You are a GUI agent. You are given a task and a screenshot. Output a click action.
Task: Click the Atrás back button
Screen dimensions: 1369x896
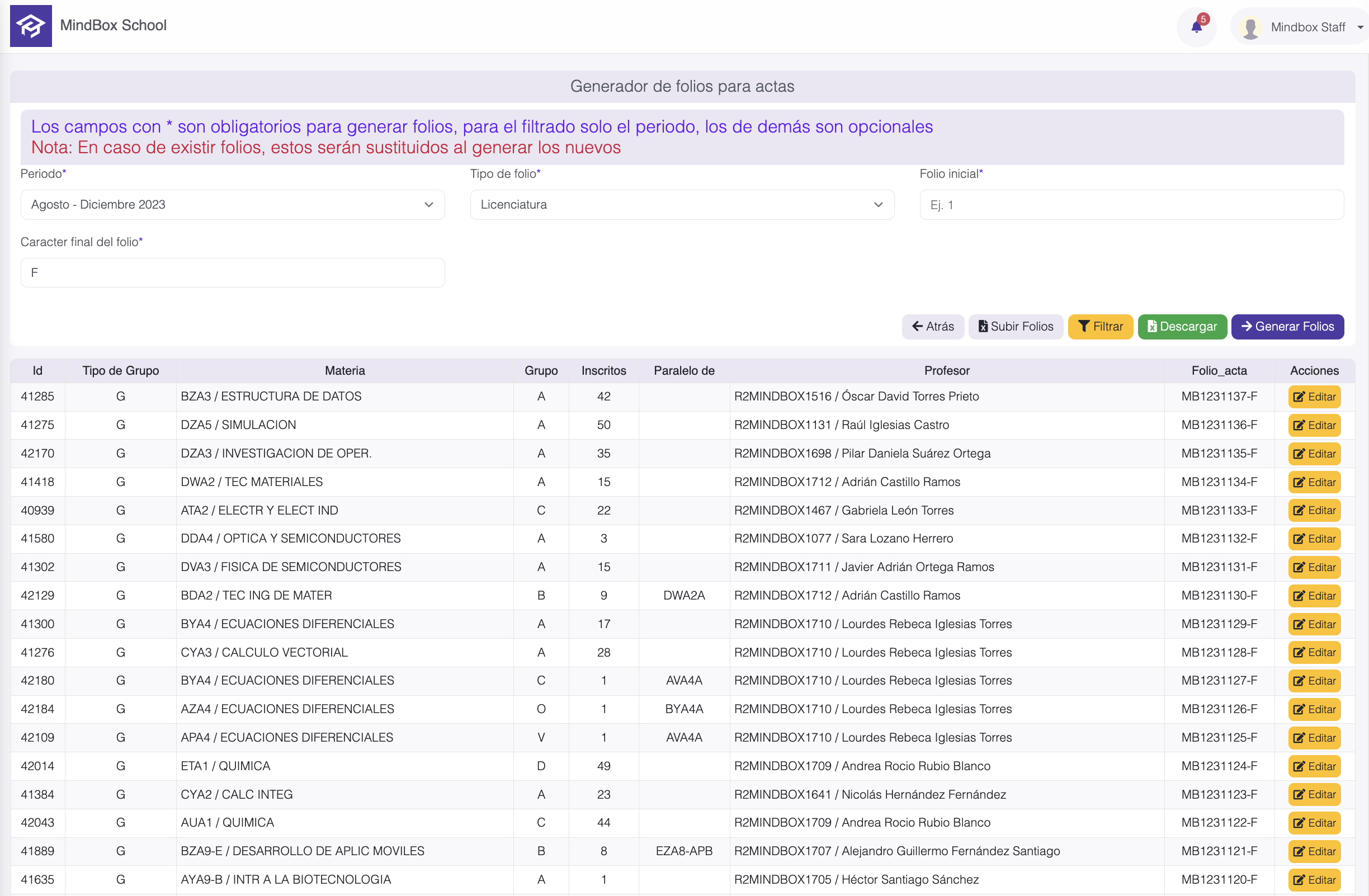(932, 327)
